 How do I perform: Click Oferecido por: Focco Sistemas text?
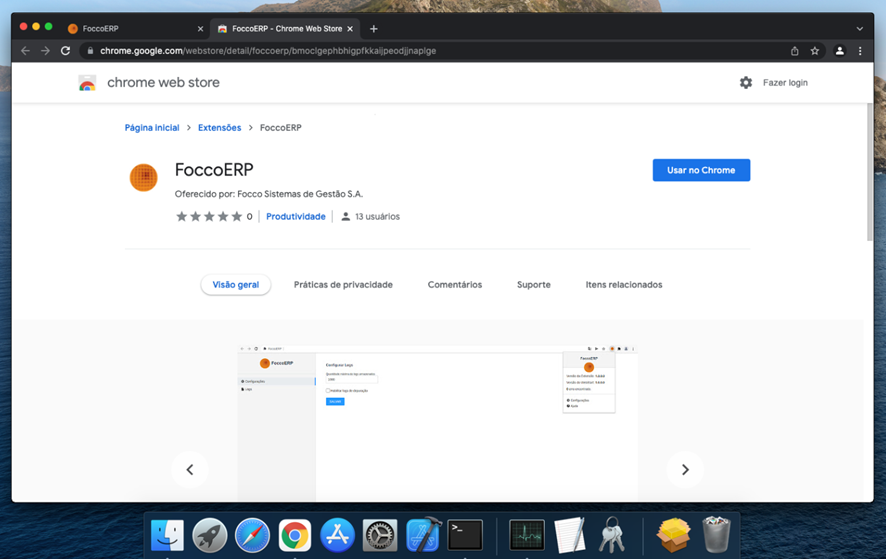tap(269, 194)
